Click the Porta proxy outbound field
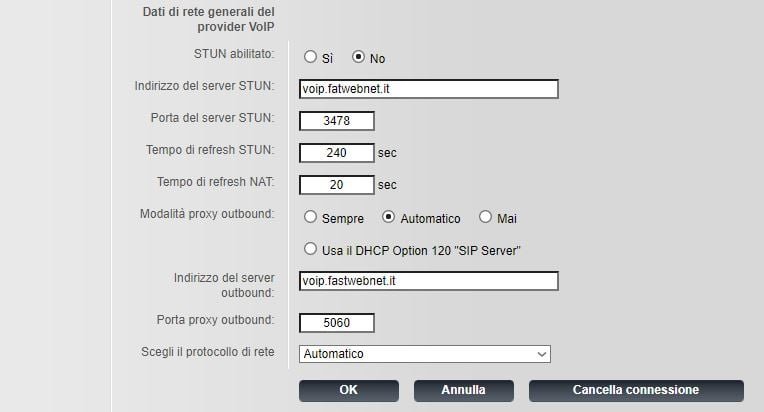This screenshot has width=764, height=412. coord(337,323)
